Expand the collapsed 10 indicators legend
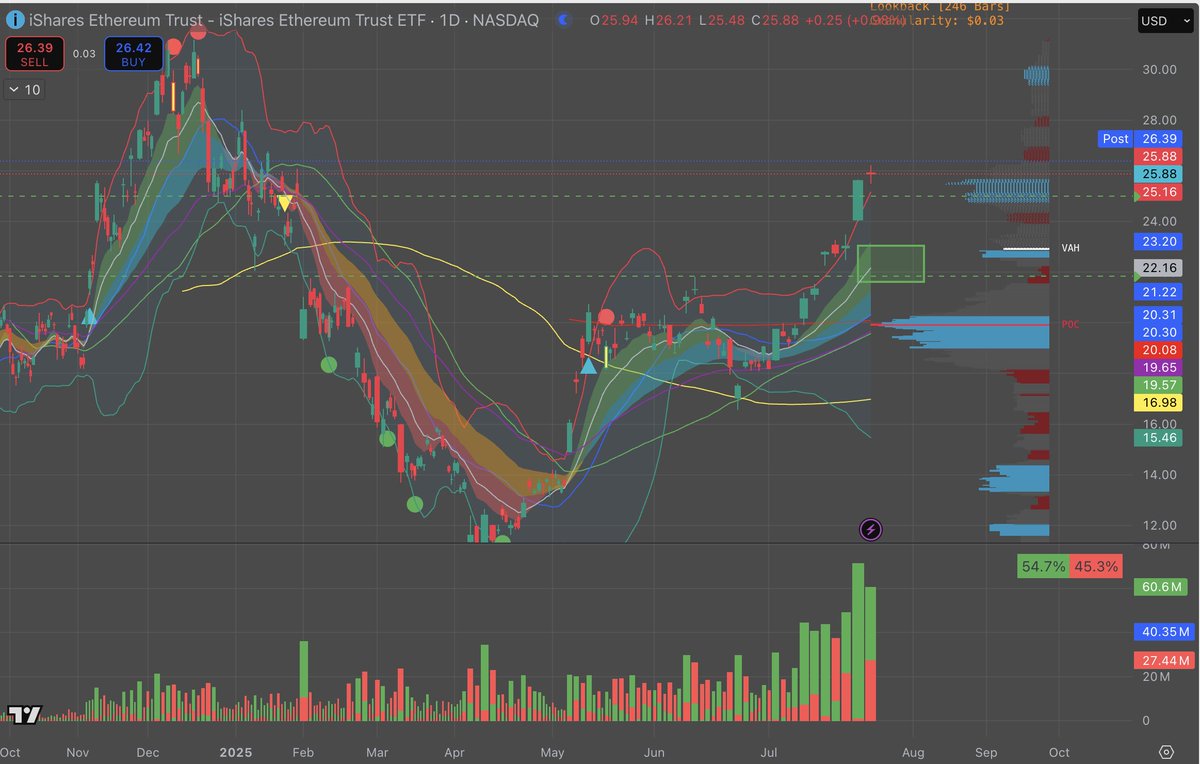 tap(25, 90)
